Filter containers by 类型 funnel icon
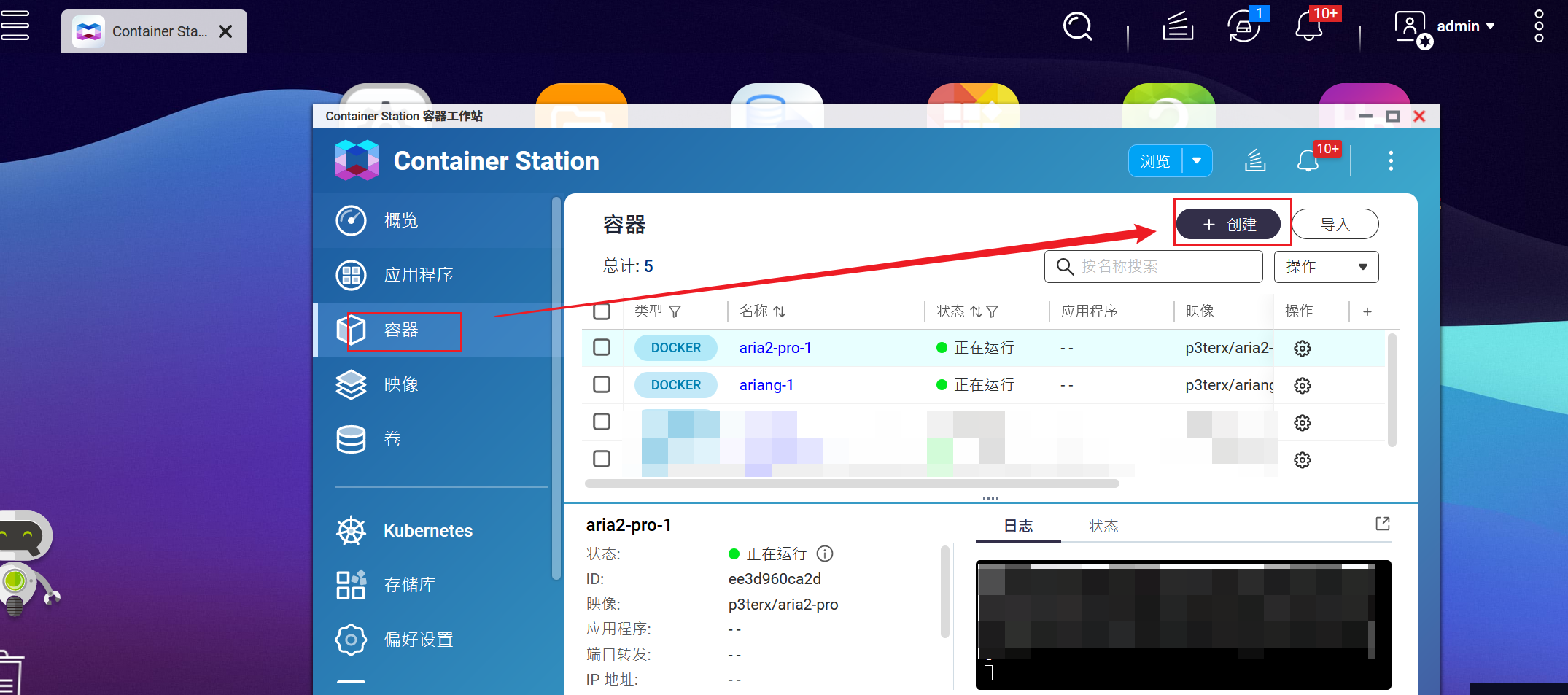Screen dimensions: 1568x695 (x=675, y=311)
